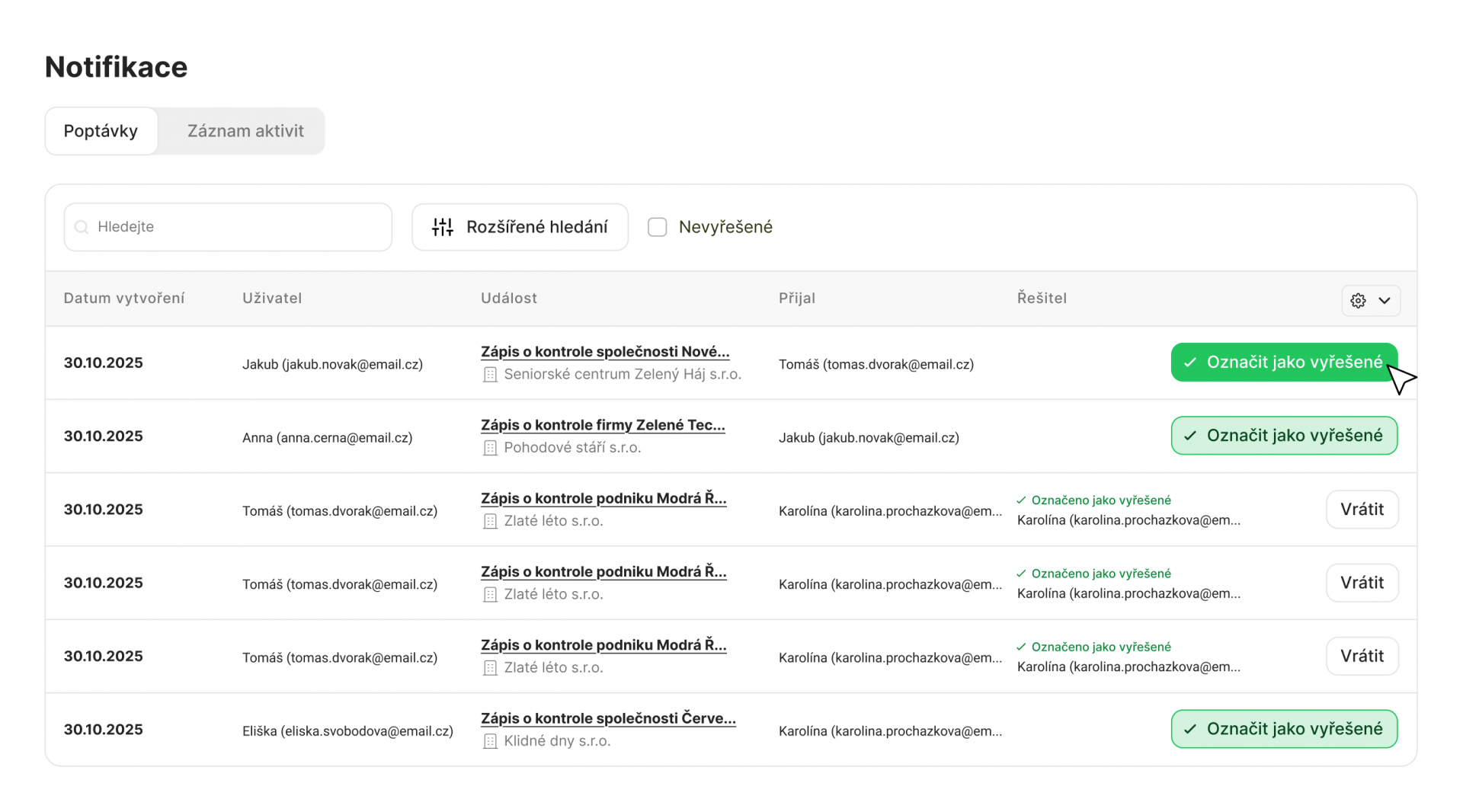Click the magnifier icon in the search field
The height and width of the screenshot is (812, 1463).
(x=82, y=226)
